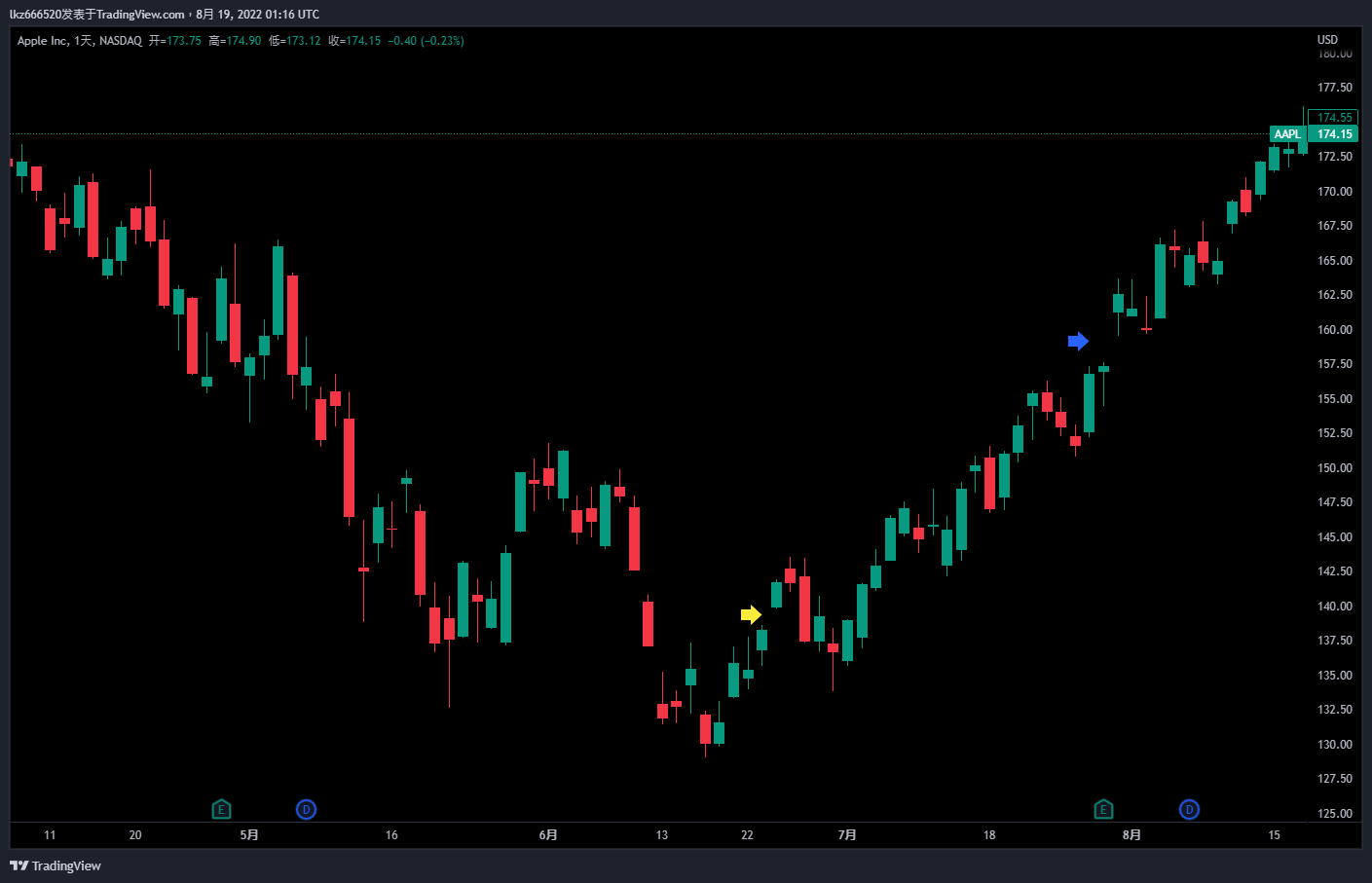
Task: Click the 137.50 price axis label
Action: (x=1334, y=641)
